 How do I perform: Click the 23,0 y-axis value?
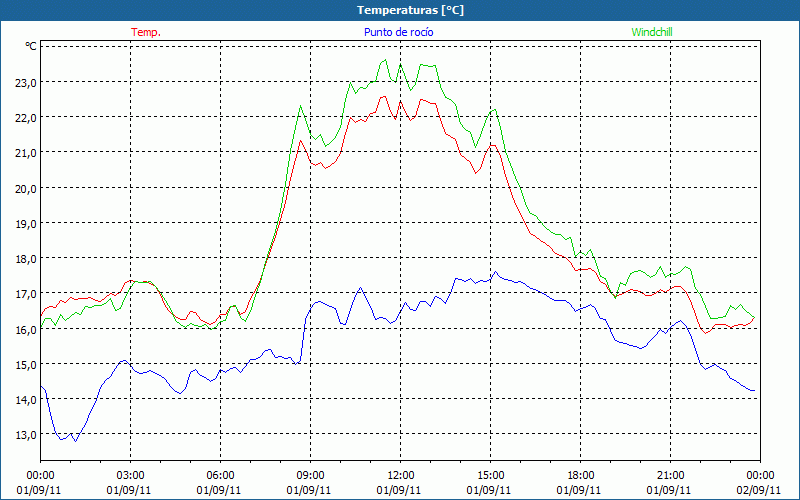click(x=26, y=83)
